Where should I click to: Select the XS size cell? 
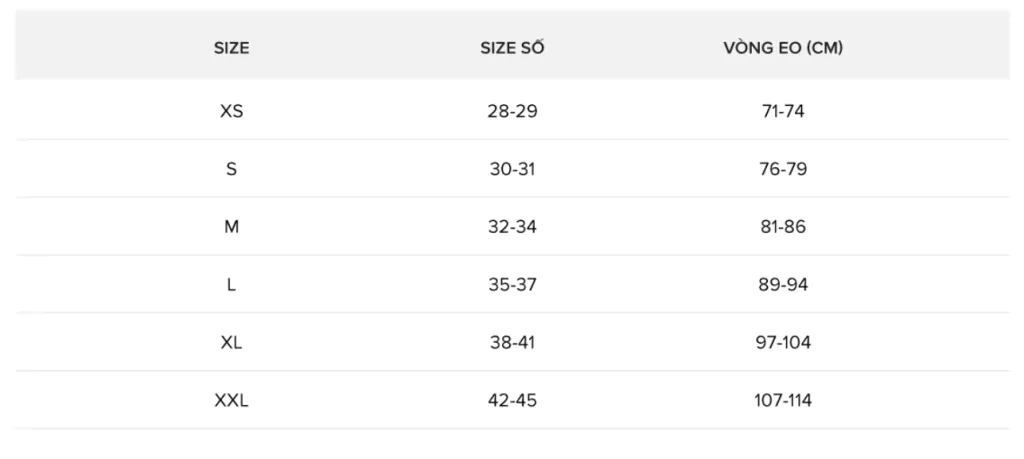pos(231,112)
